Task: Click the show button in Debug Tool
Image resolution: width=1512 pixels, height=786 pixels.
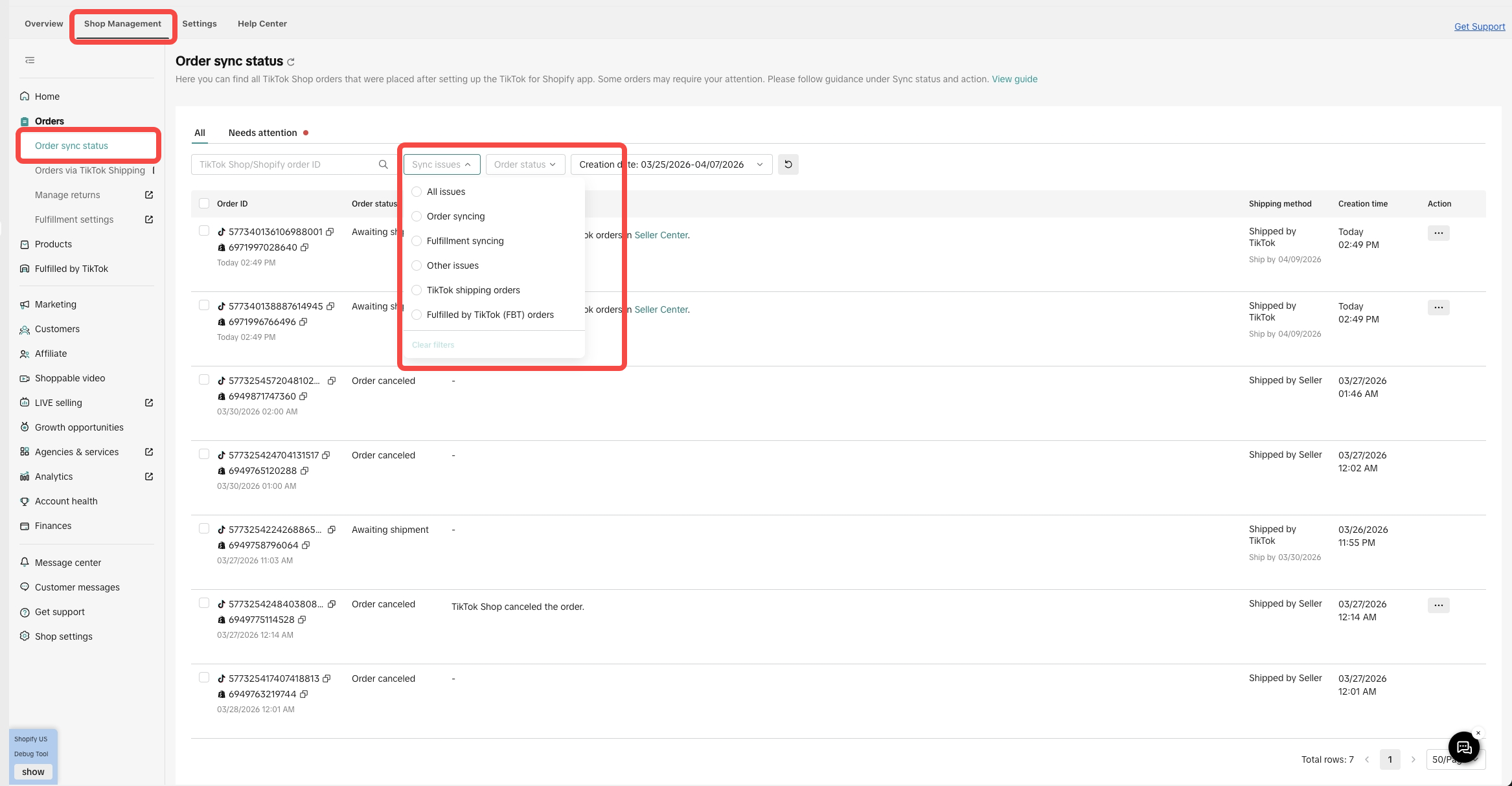Action: 33,772
